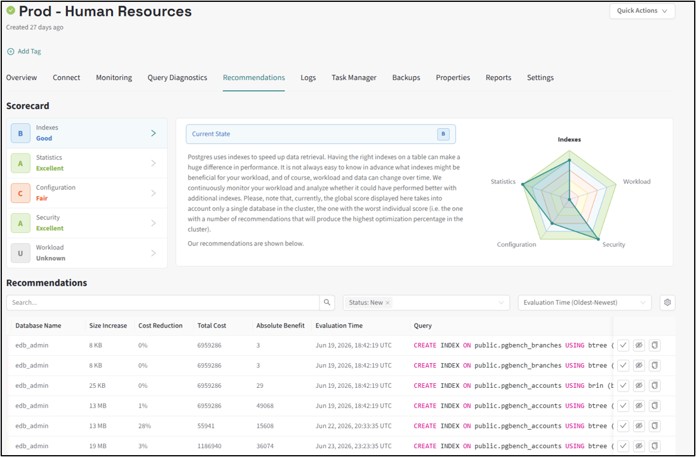Screen dimensions: 696x457
Task: Open the Task Manager tab
Action: coord(354,78)
